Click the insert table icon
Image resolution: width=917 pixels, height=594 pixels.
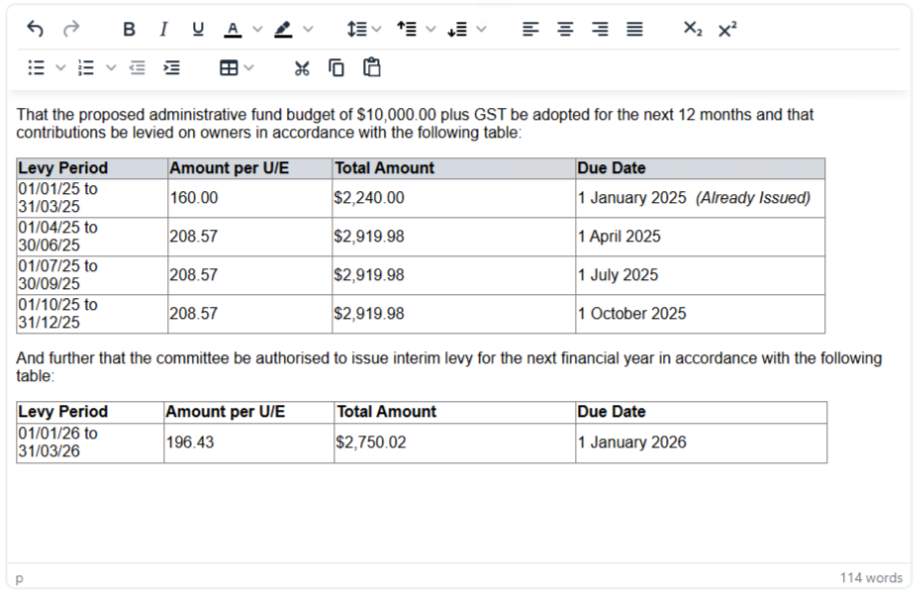tap(229, 68)
